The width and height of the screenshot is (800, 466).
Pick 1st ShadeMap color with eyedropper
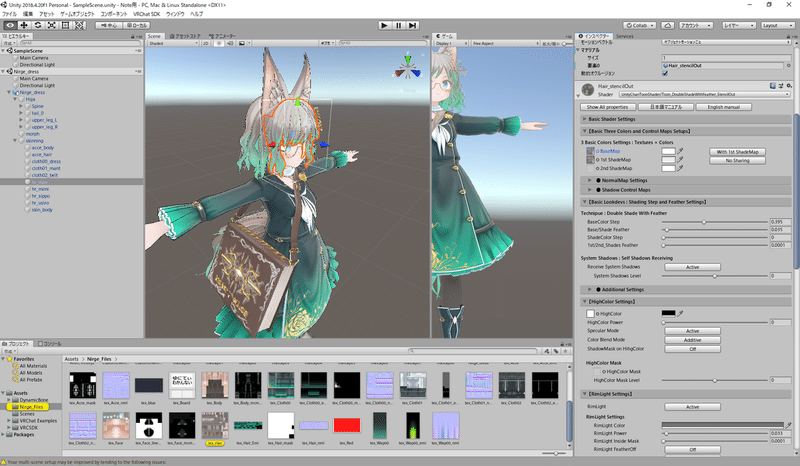tap(680, 160)
